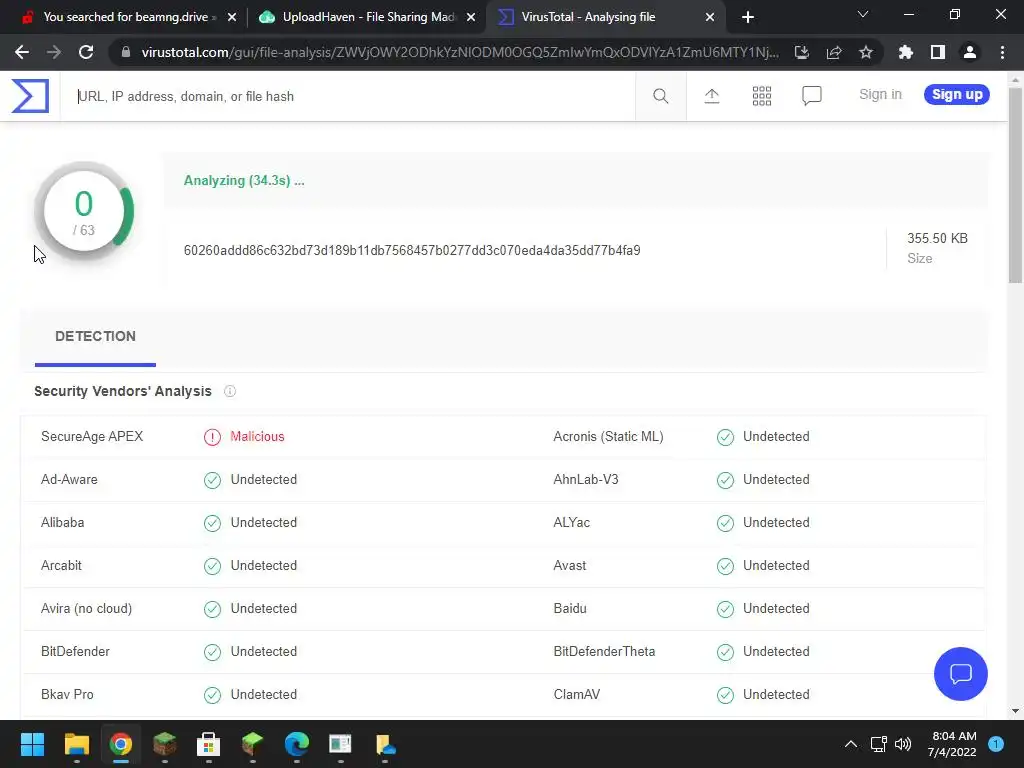The image size is (1024, 768).
Task: Bookmark this page with the star icon
Action: 866,52
